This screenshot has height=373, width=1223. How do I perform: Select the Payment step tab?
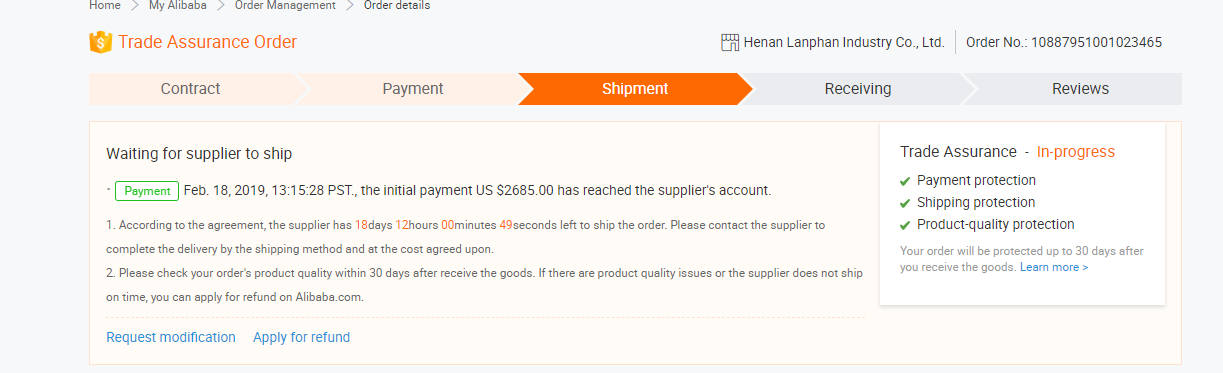coord(412,89)
